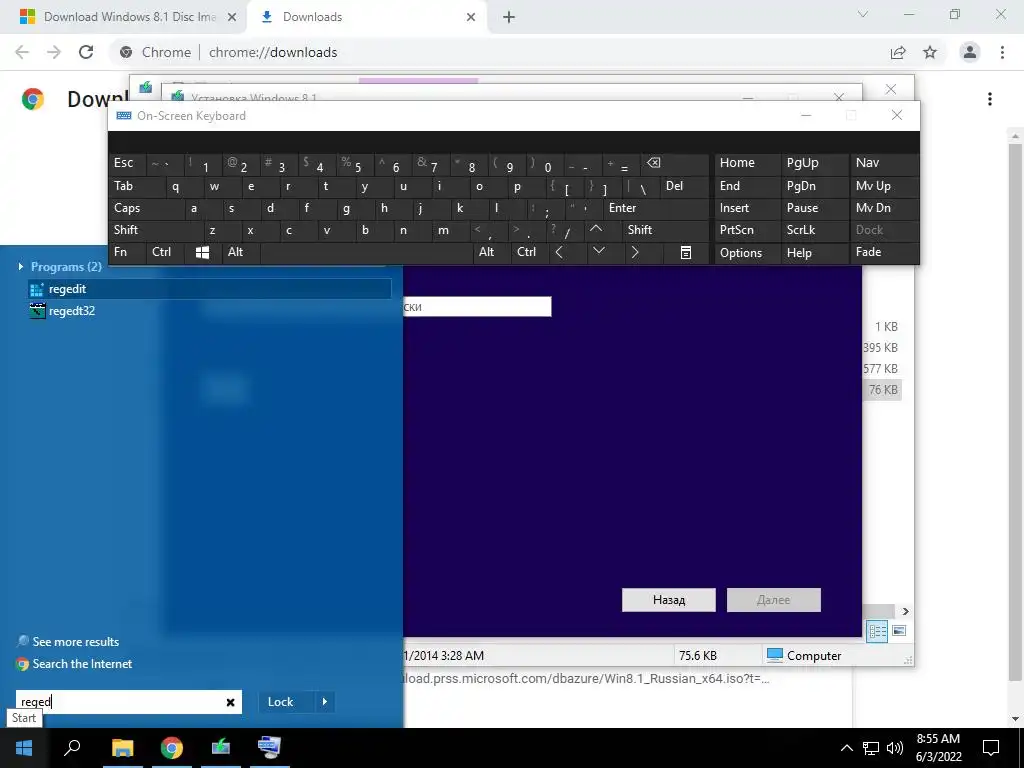This screenshot has width=1024, height=768.
Task: Open a new Chrome tab
Action: click(x=509, y=18)
